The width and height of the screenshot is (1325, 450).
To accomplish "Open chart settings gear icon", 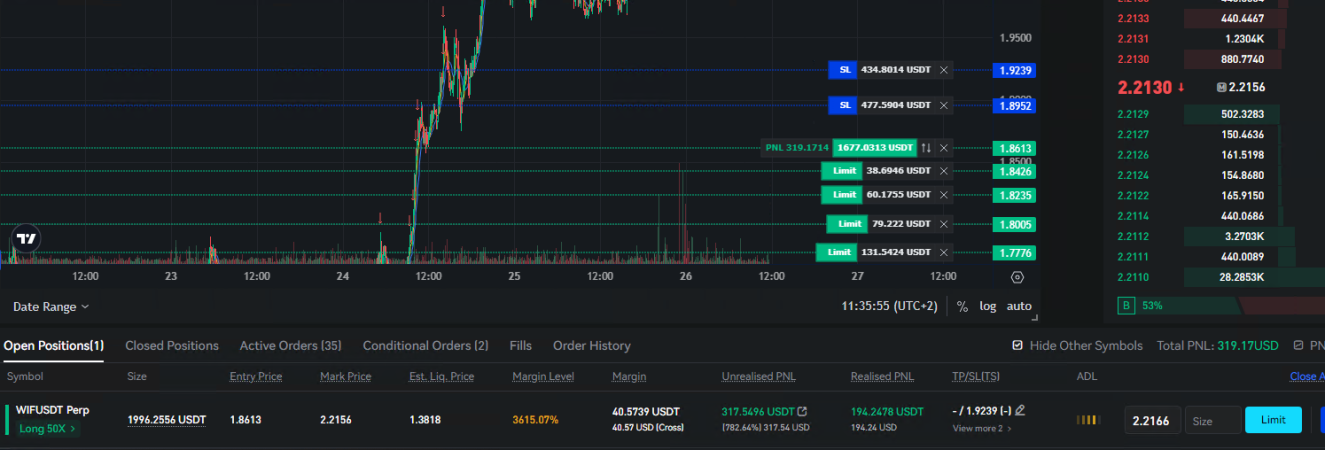I will (1017, 277).
